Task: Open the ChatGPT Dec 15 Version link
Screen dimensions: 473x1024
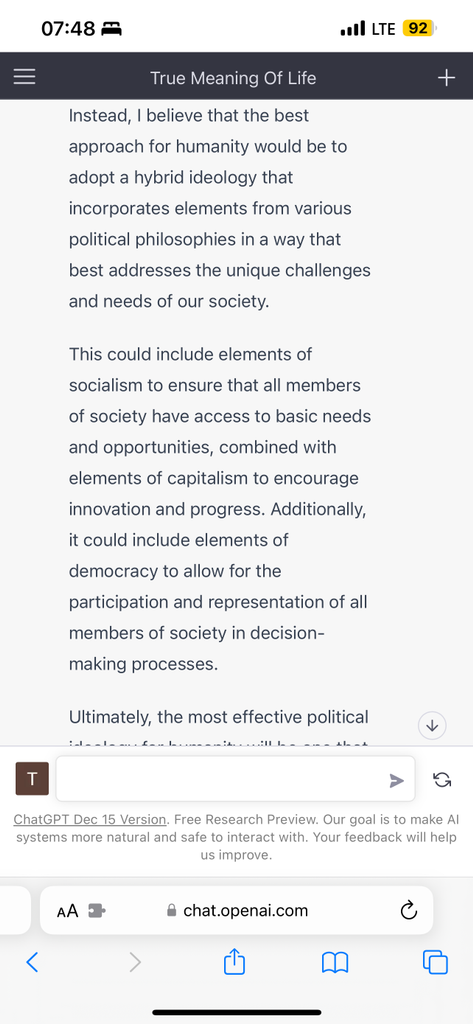Action: [x=91, y=819]
